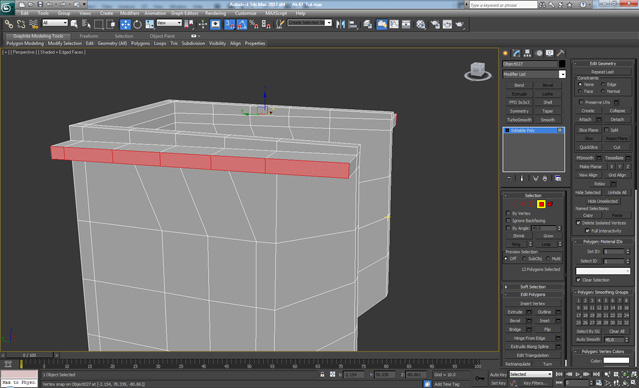This screenshot has height=388, width=639.
Task: Open the Customize menu
Action: click(x=246, y=13)
